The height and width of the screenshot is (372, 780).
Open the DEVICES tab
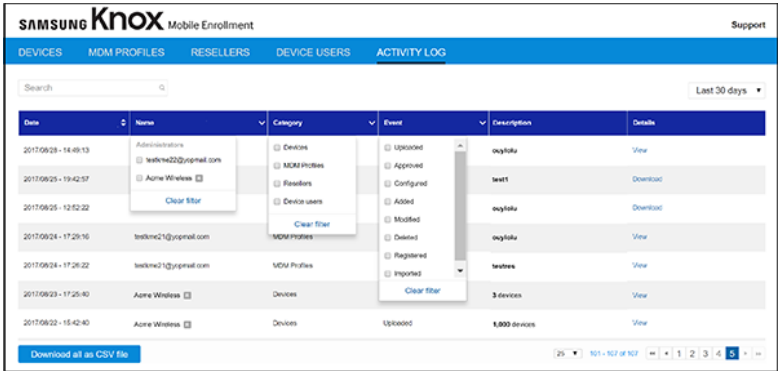tap(40, 52)
